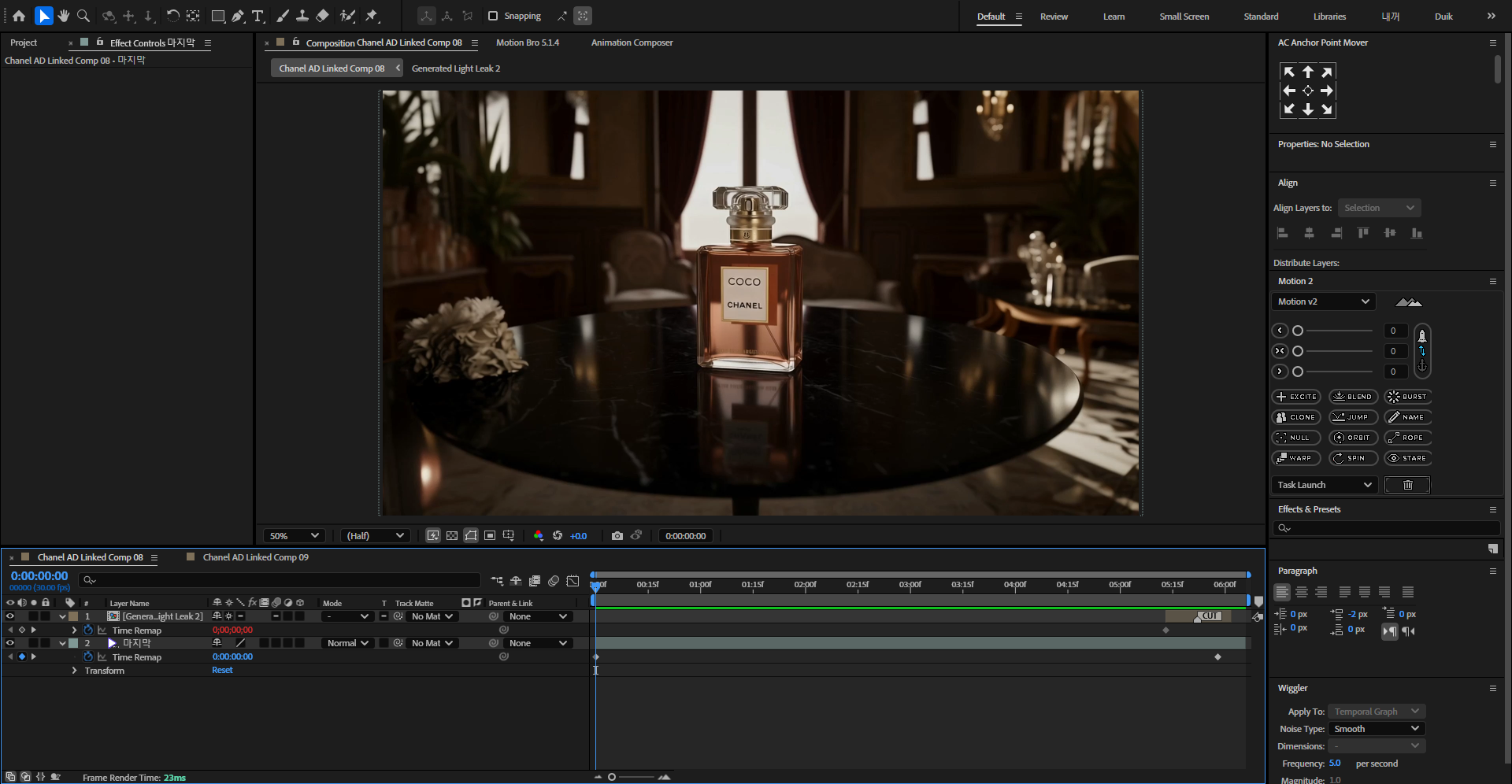Click the timeline zoom slider handle
This screenshot has width=1512, height=784.
(612, 777)
